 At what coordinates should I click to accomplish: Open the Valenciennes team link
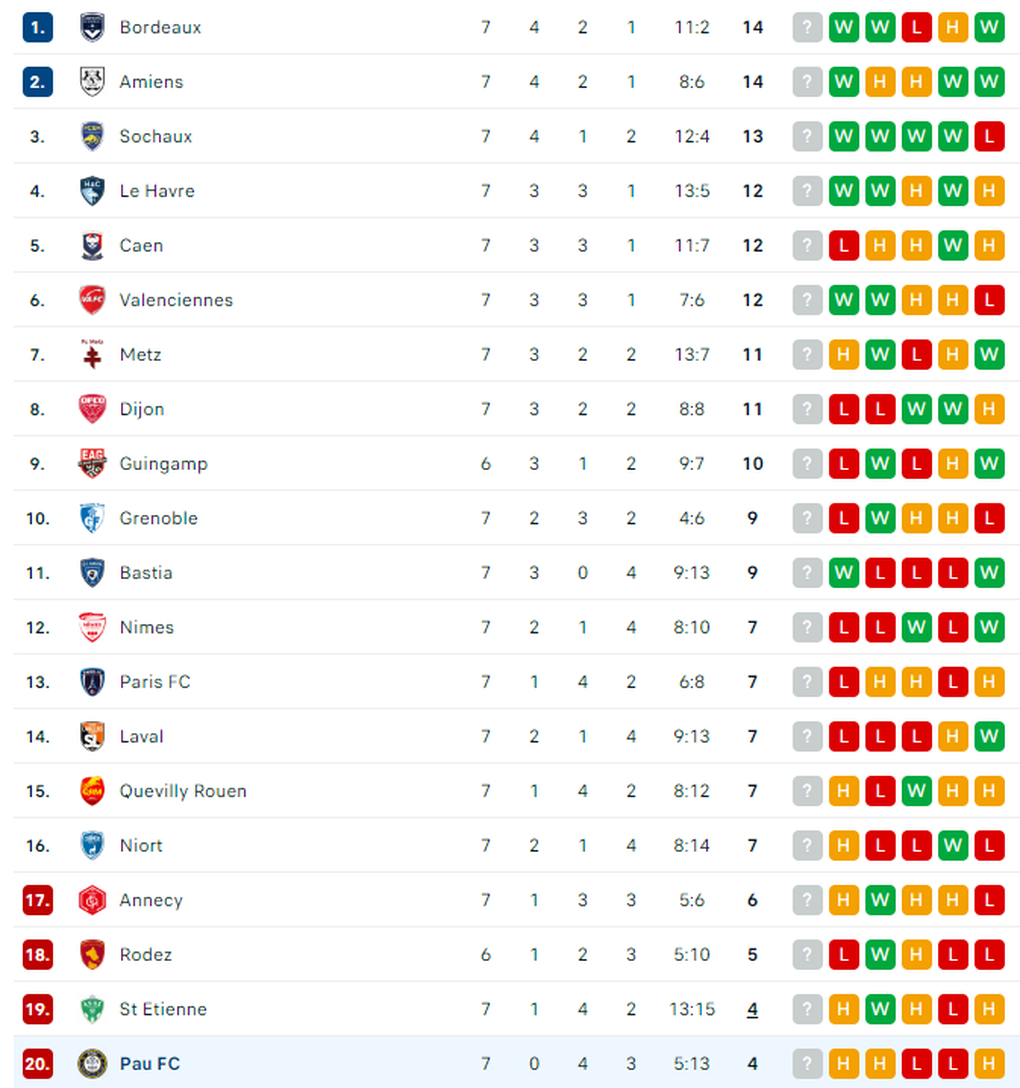pos(176,300)
